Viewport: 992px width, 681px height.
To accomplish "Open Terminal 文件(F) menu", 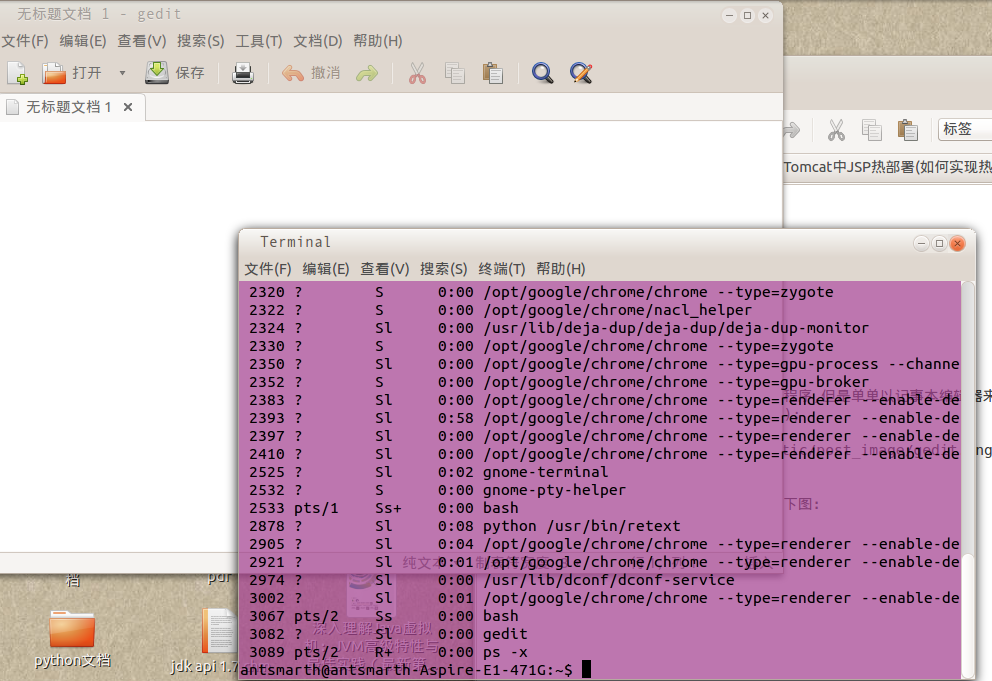I will tap(268, 269).
